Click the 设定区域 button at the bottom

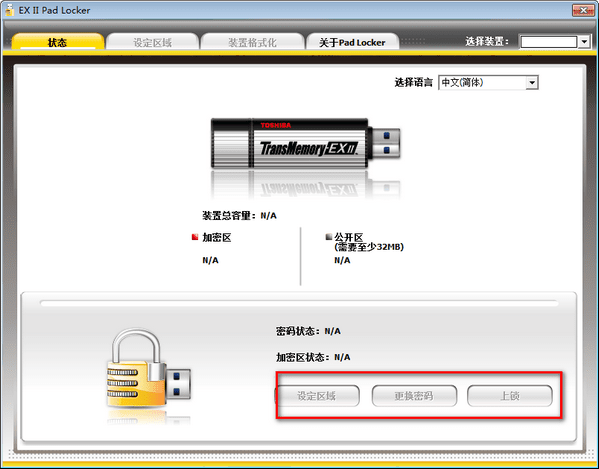pyautogui.click(x=317, y=396)
